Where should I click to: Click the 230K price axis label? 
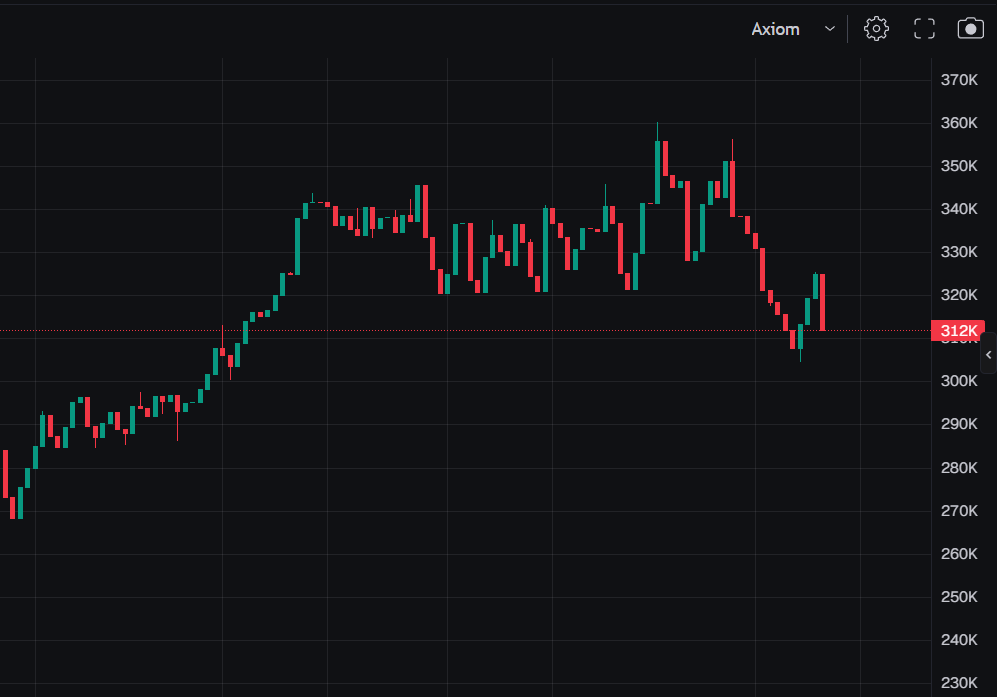coord(959,683)
